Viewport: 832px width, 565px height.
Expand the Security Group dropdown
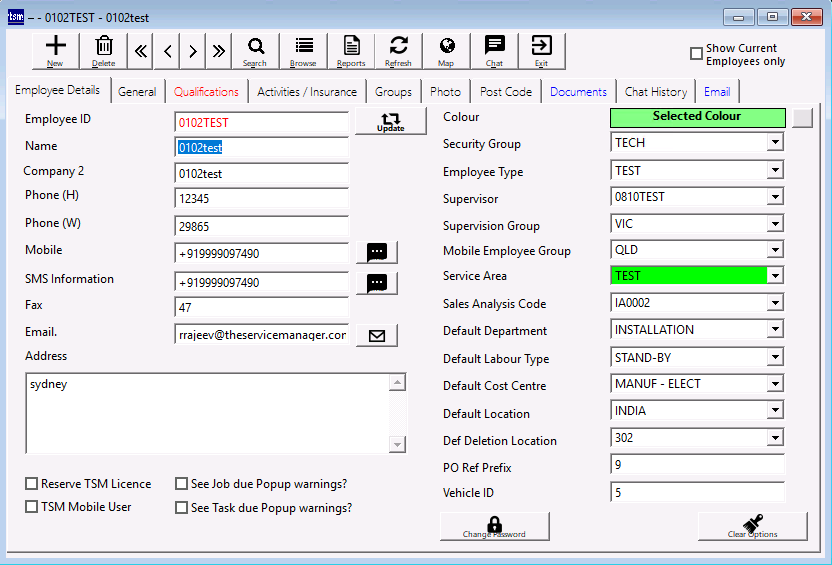(774, 143)
